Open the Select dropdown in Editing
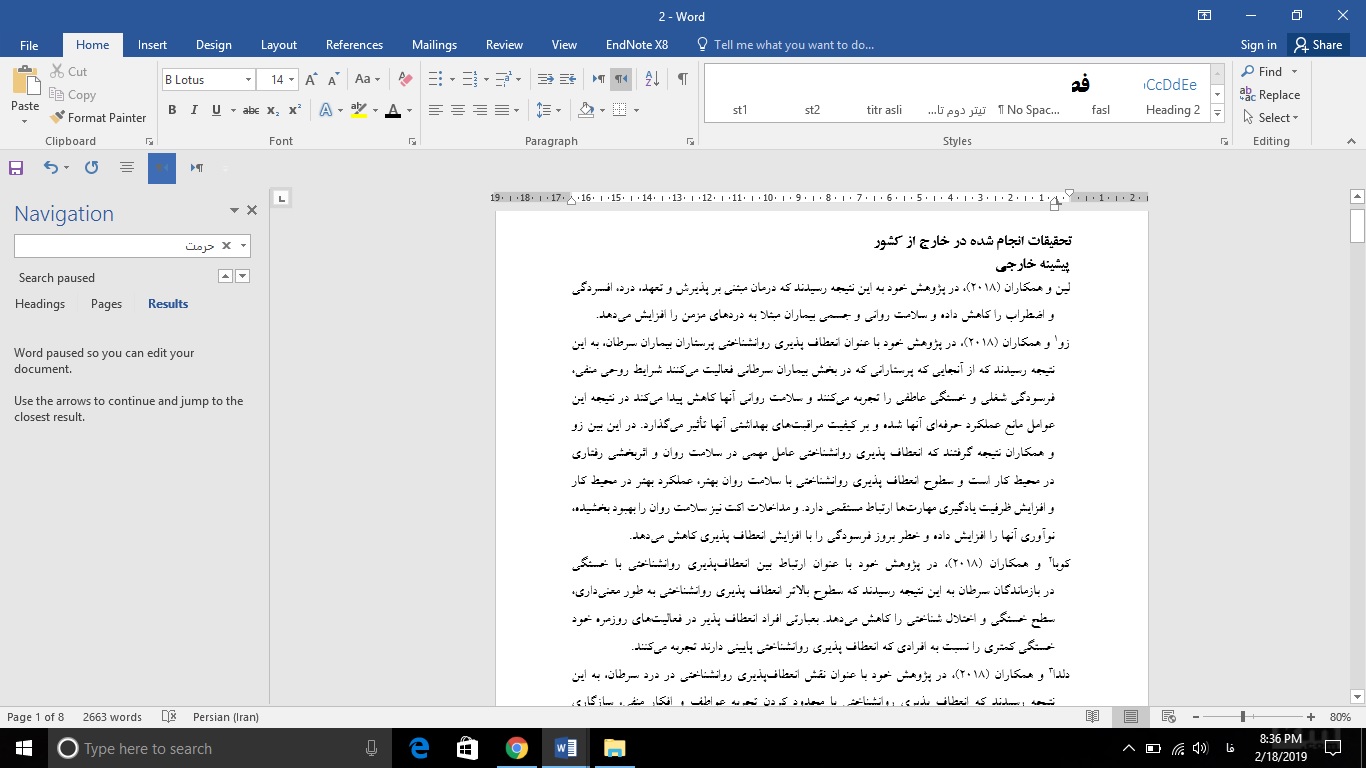The height and width of the screenshot is (768, 1366). (x=1271, y=117)
